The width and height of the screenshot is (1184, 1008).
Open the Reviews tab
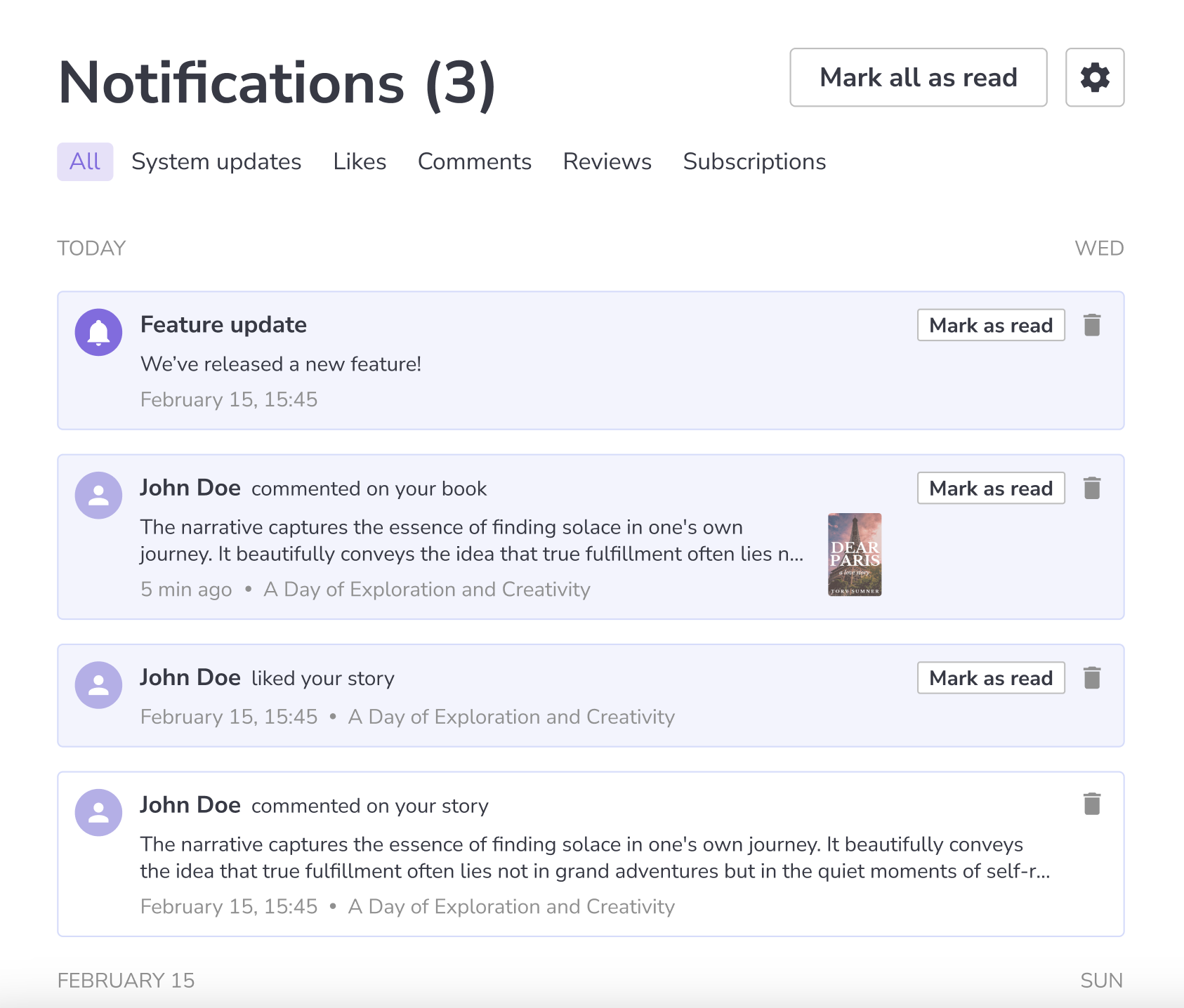click(607, 161)
